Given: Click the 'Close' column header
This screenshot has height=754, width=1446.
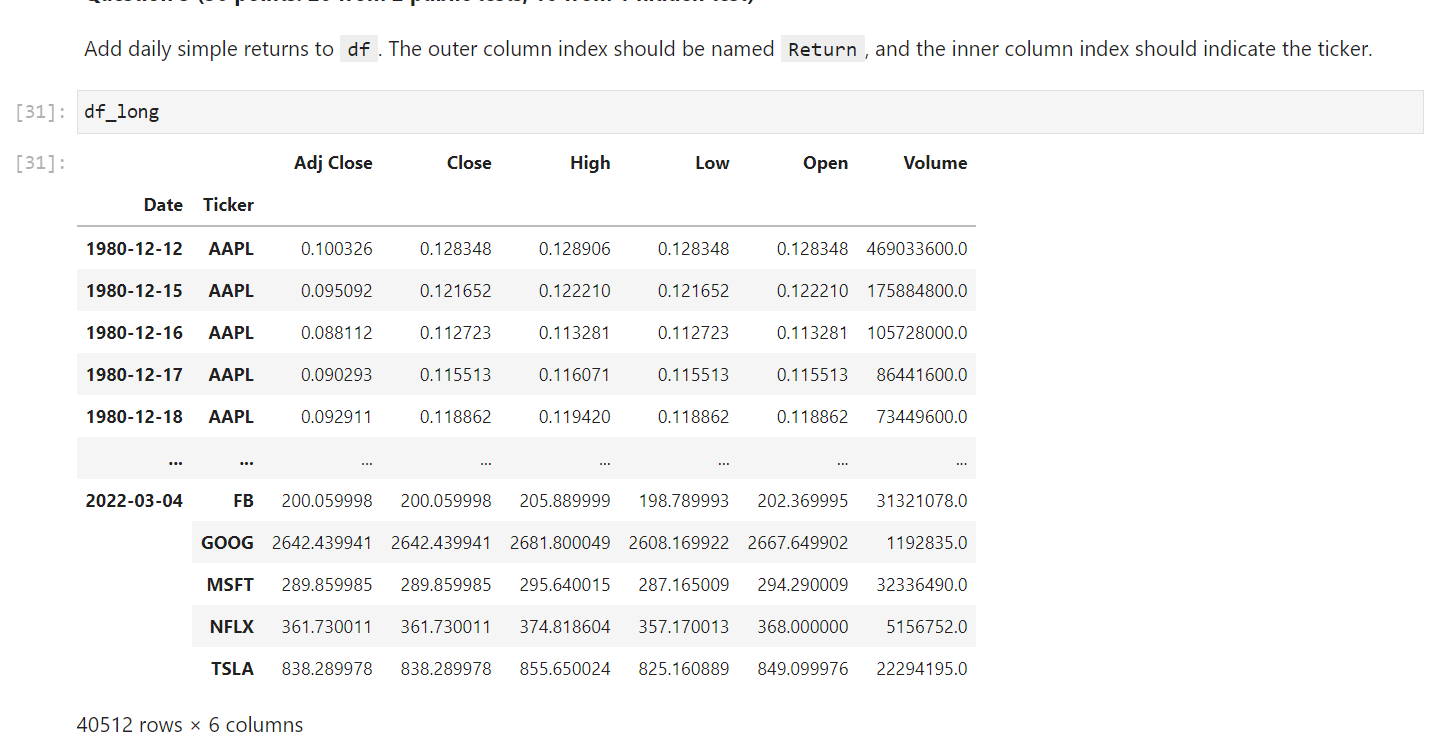Looking at the screenshot, I should pos(469,163).
